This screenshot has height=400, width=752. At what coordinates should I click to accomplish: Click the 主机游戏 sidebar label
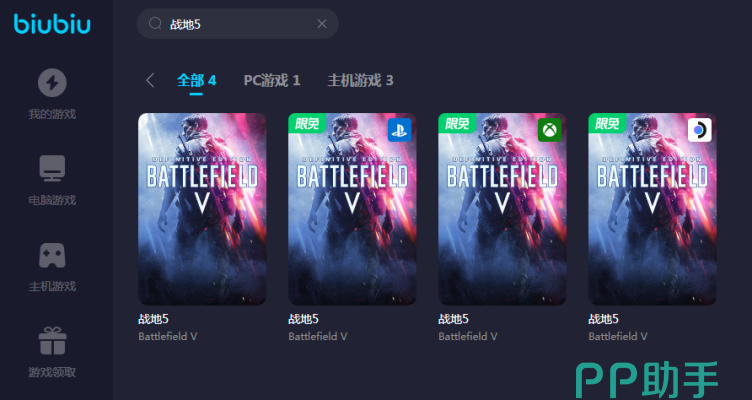(x=52, y=287)
